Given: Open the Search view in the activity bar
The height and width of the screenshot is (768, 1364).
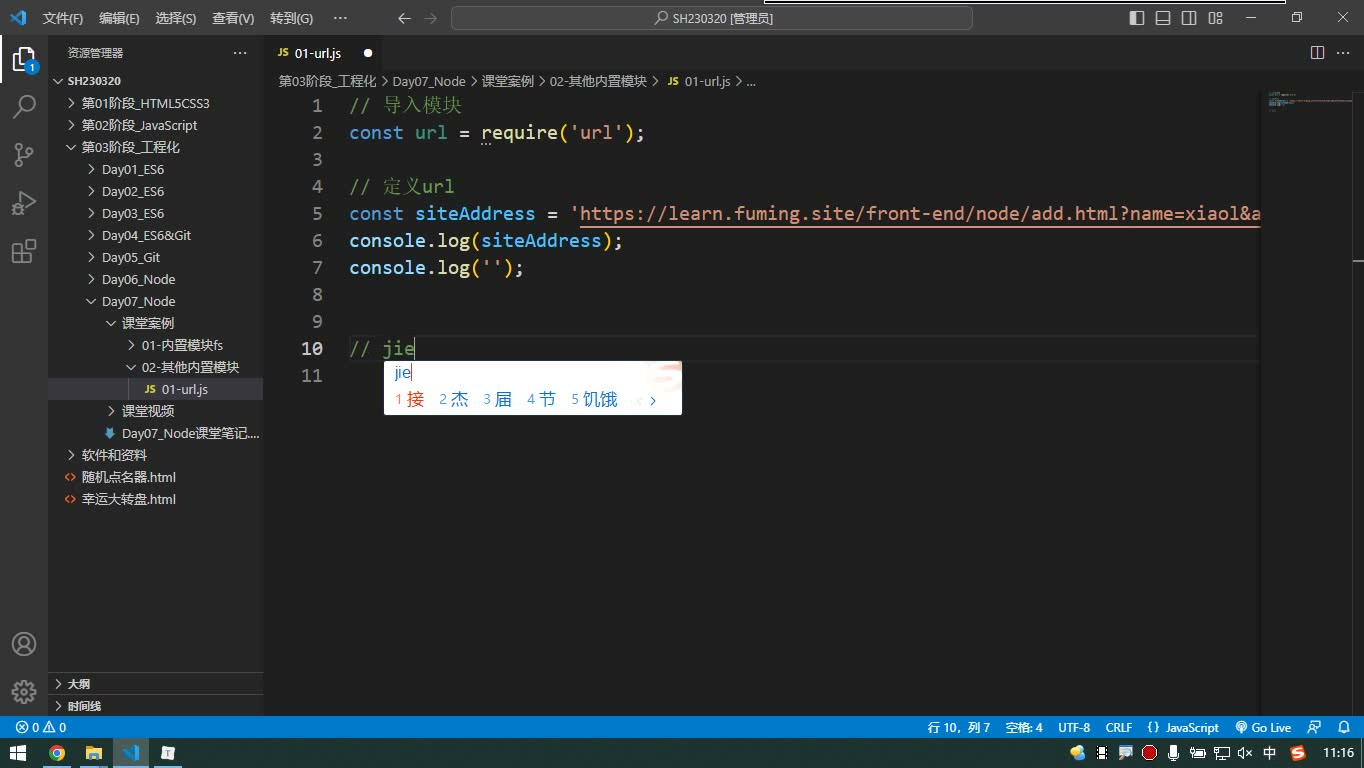Looking at the screenshot, I should 24,106.
